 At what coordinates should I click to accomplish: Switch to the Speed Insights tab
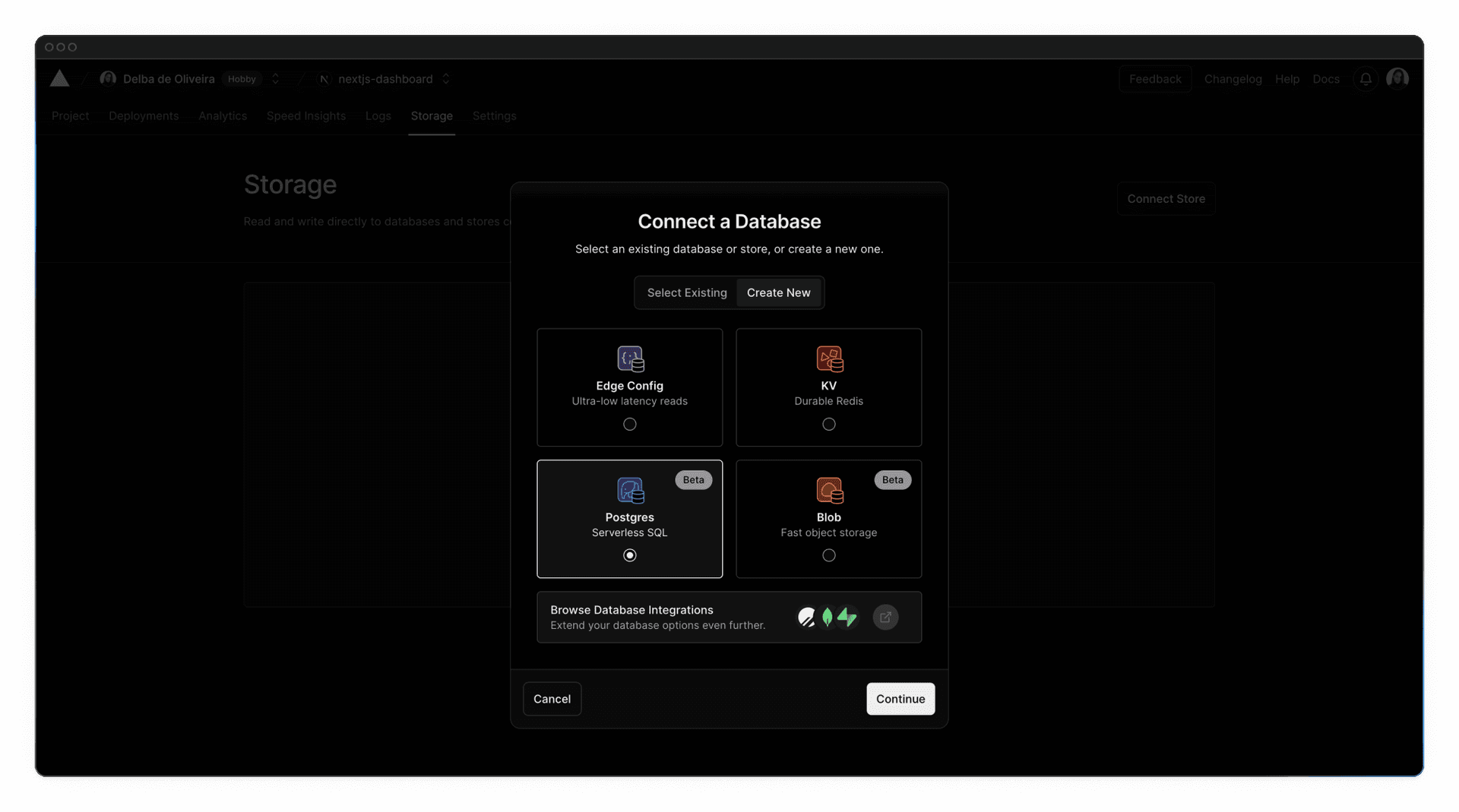pyautogui.click(x=306, y=115)
